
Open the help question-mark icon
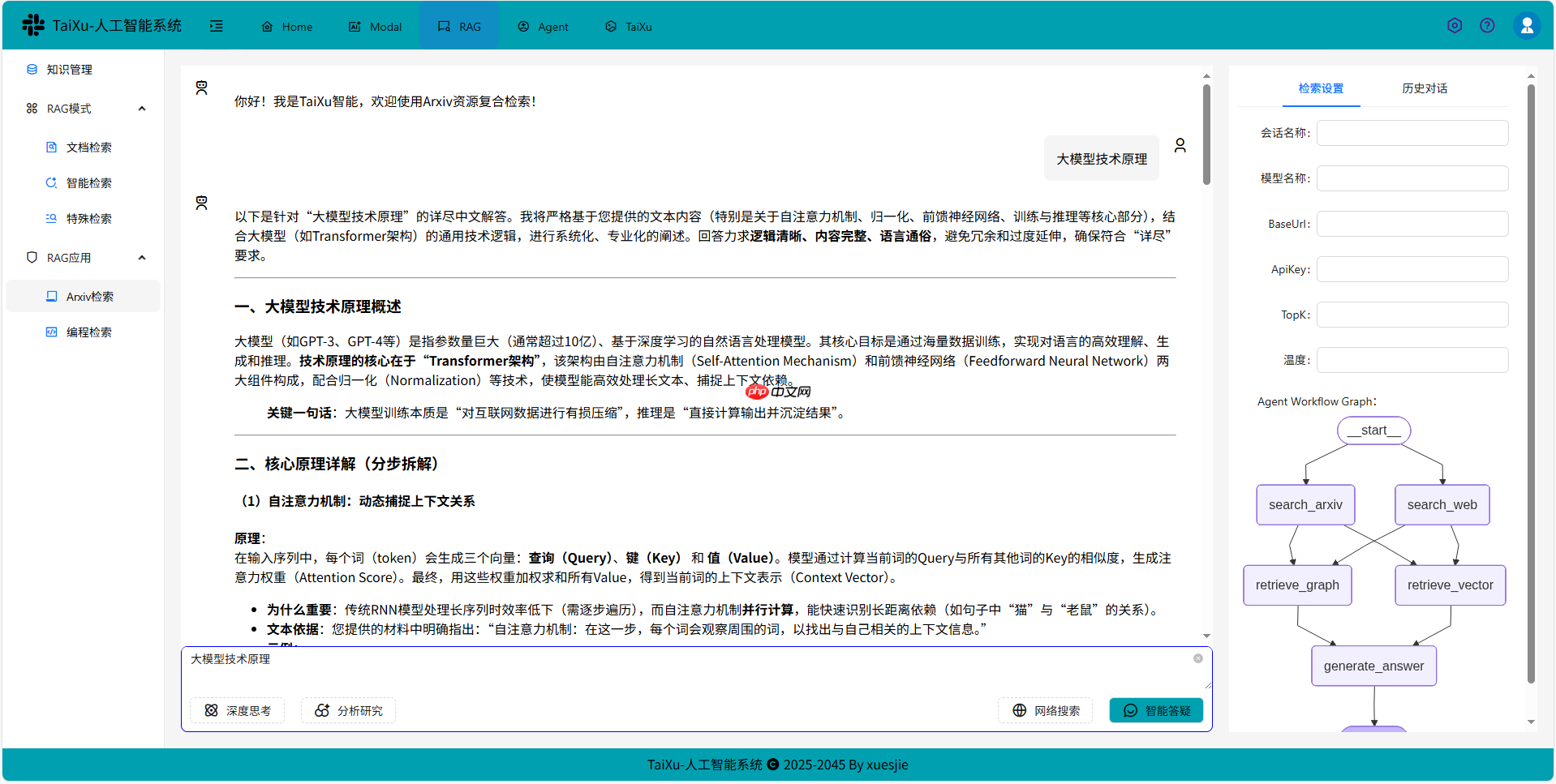1488,25
